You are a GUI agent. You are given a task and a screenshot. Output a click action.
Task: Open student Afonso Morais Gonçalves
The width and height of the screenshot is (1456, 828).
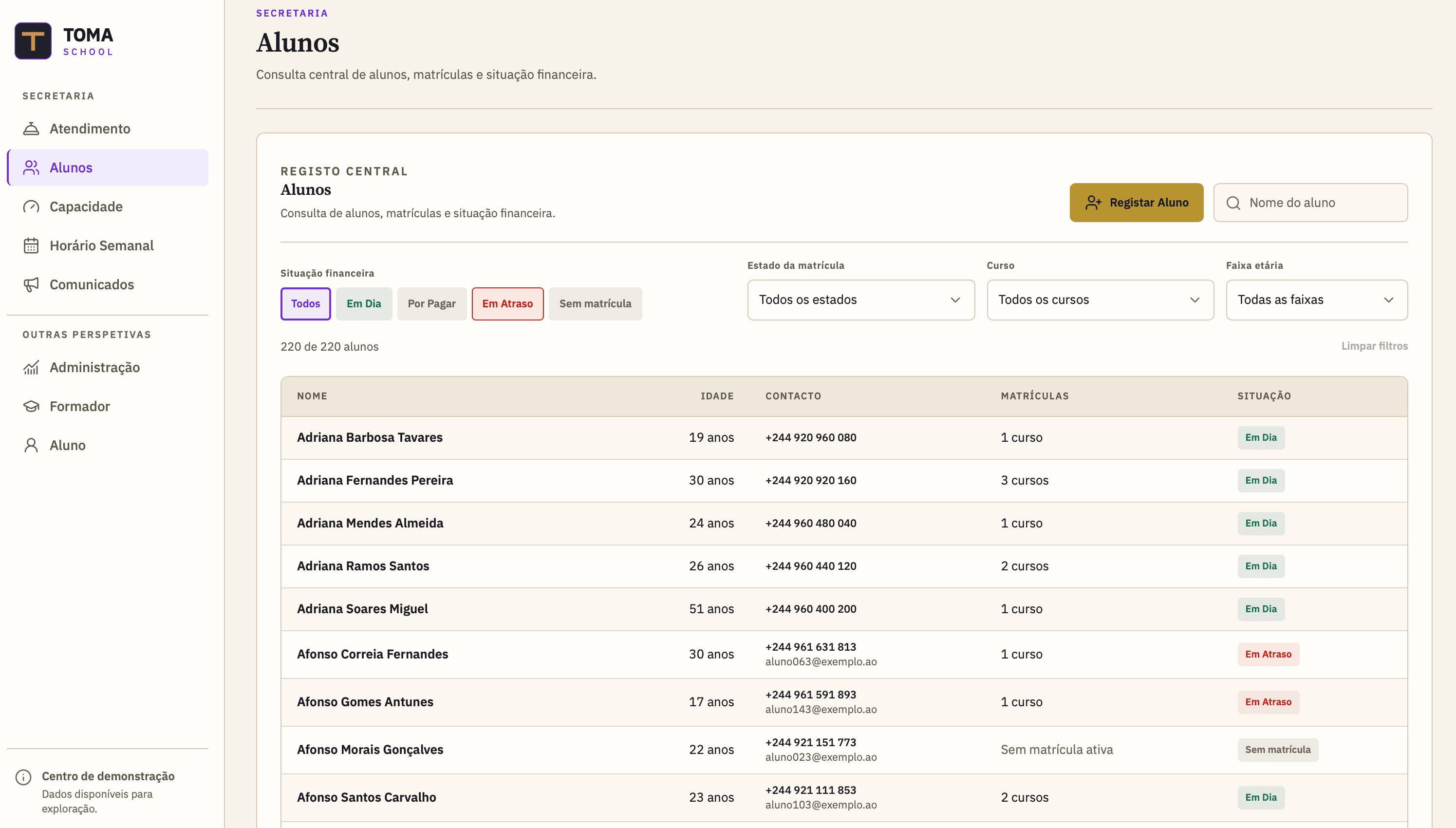[370, 750]
